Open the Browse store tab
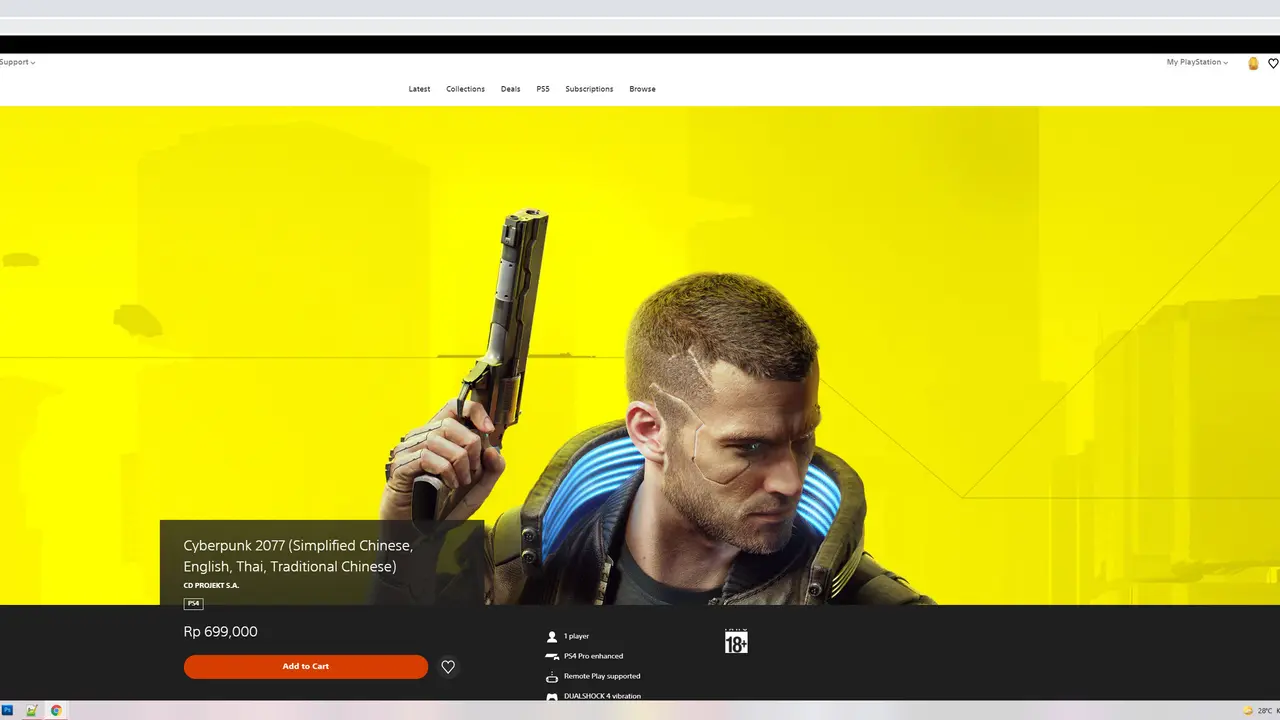Viewport: 1280px width, 720px height. click(x=642, y=89)
